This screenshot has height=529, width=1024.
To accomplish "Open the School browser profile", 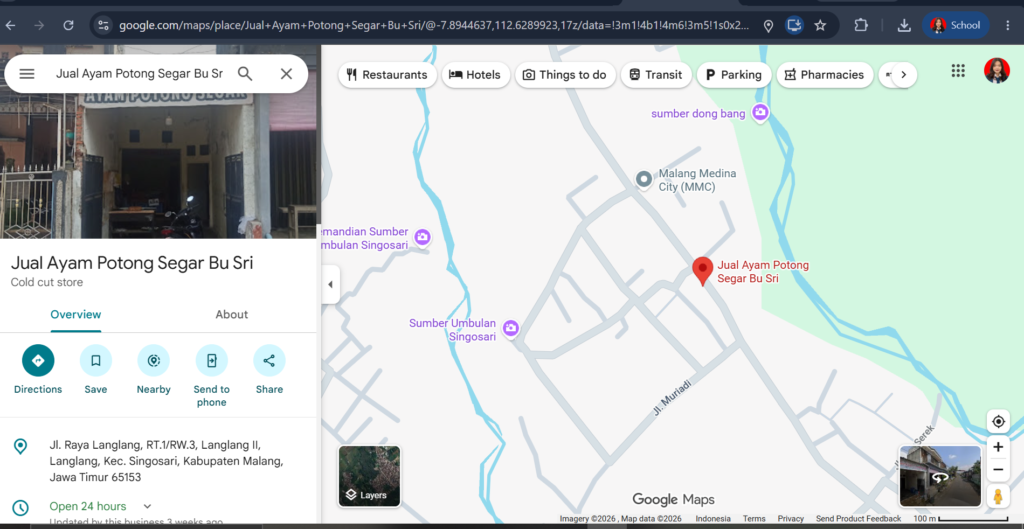I will pos(955,25).
